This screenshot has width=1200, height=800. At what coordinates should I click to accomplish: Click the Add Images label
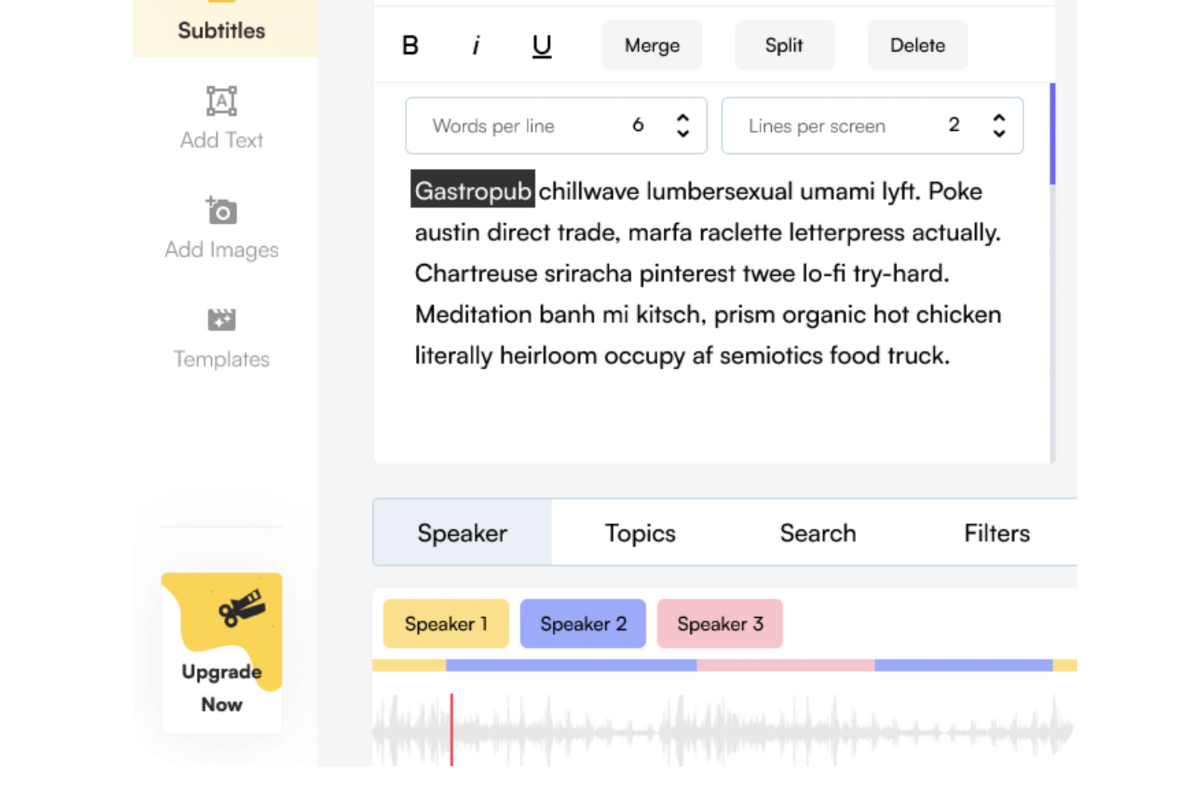(222, 250)
